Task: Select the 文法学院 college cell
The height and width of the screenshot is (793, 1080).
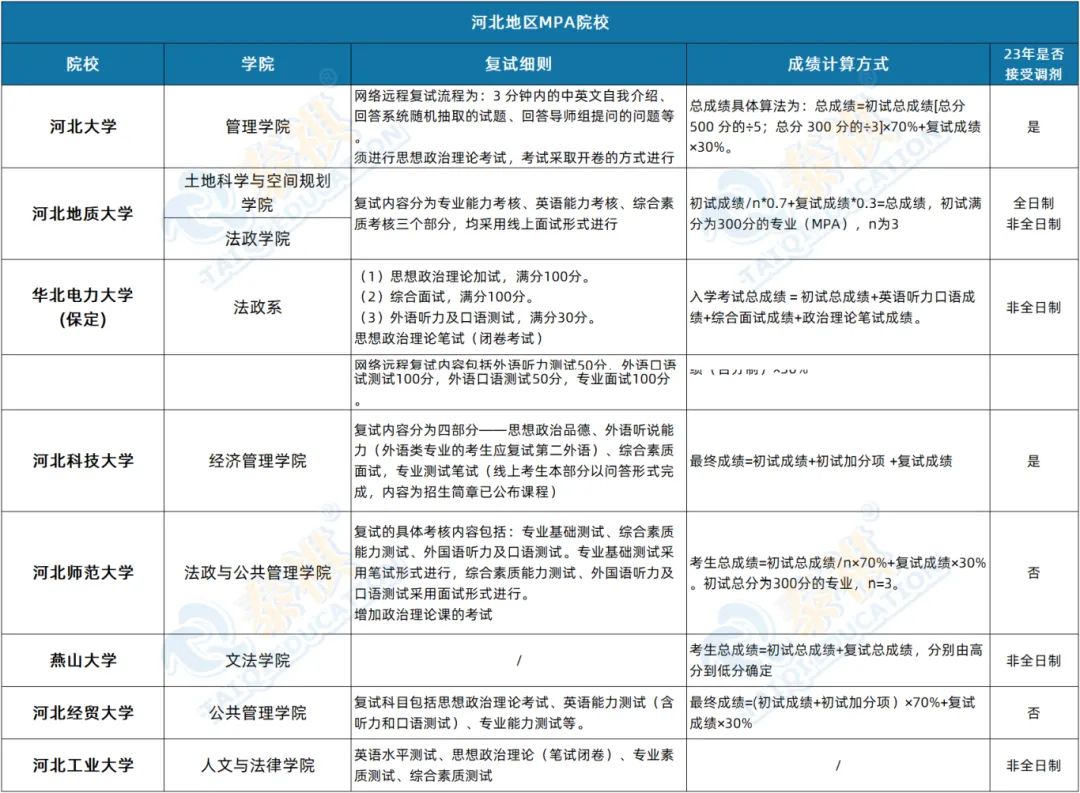Action: [x=258, y=660]
